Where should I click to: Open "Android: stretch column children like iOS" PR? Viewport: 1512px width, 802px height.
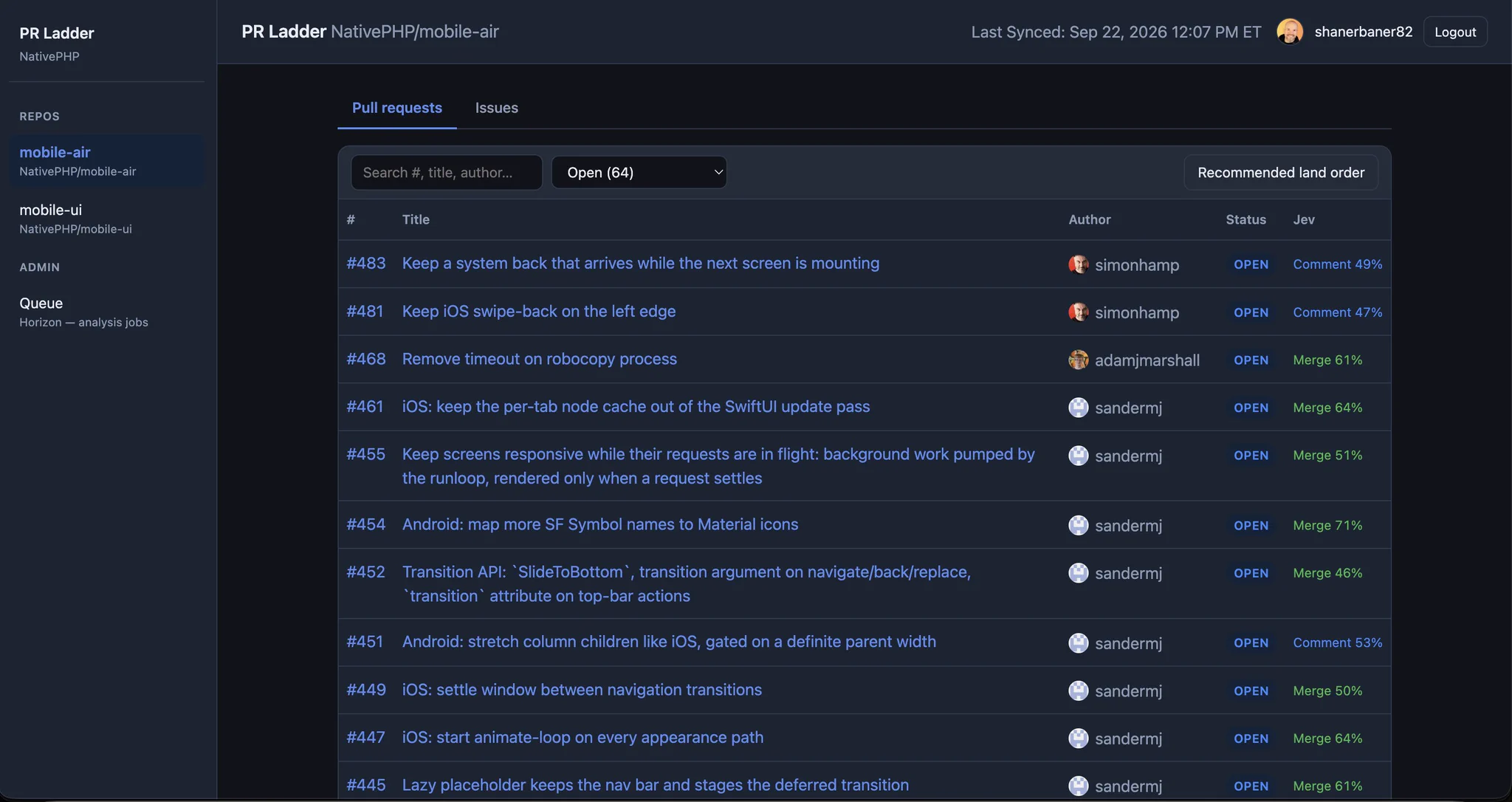[x=669, y=642]
